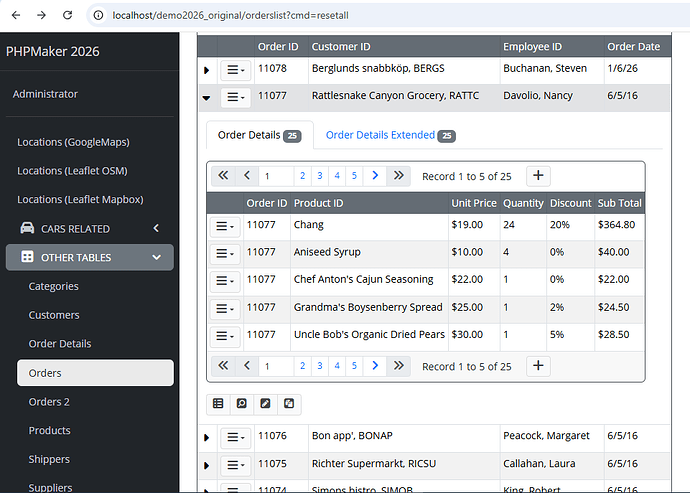Viewport: 690px width, 493px height.
Task: Reload the page with browser refresh icon
Action: (67, 16)
